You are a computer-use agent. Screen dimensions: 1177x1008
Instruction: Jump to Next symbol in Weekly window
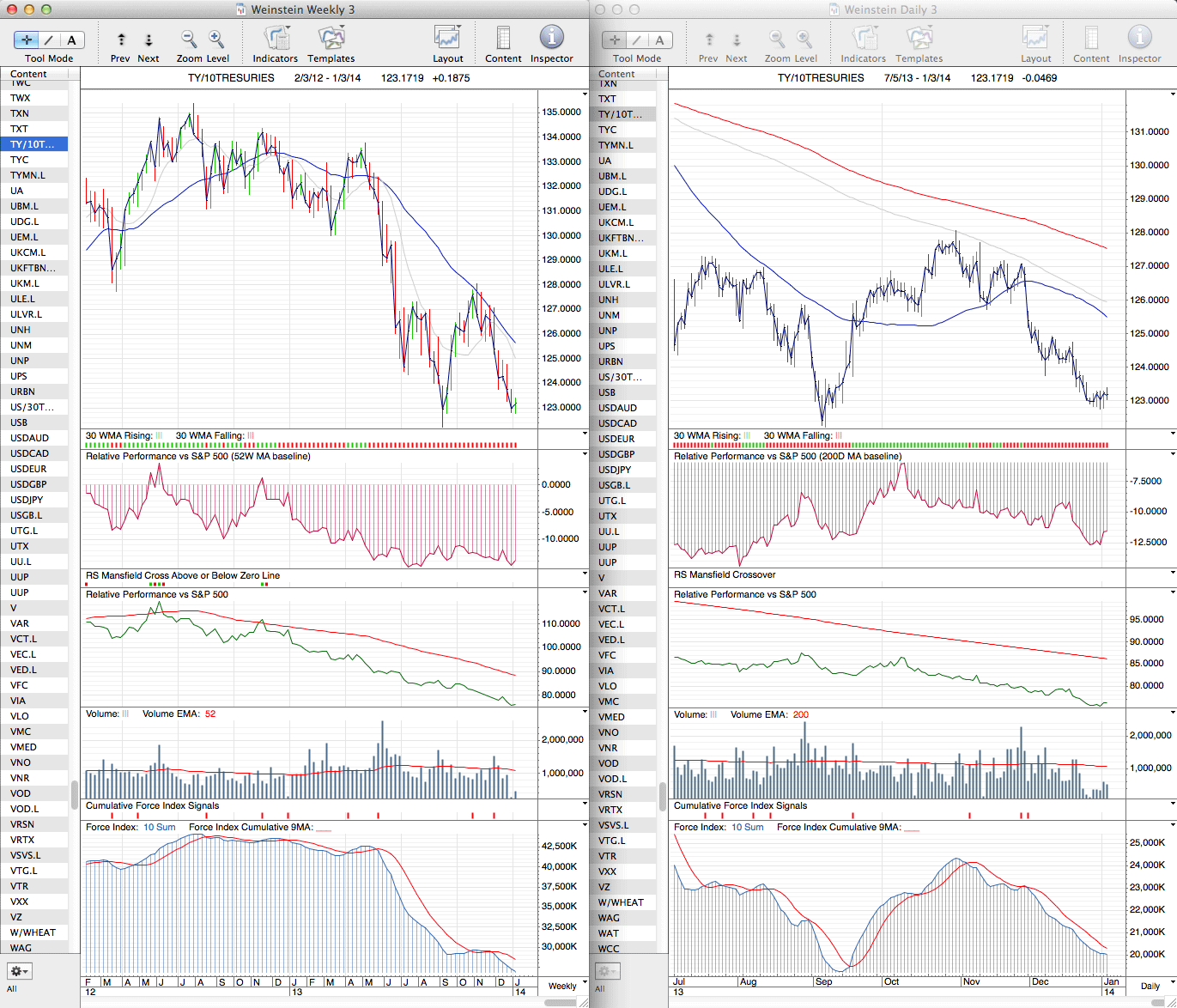coord(149,39)
